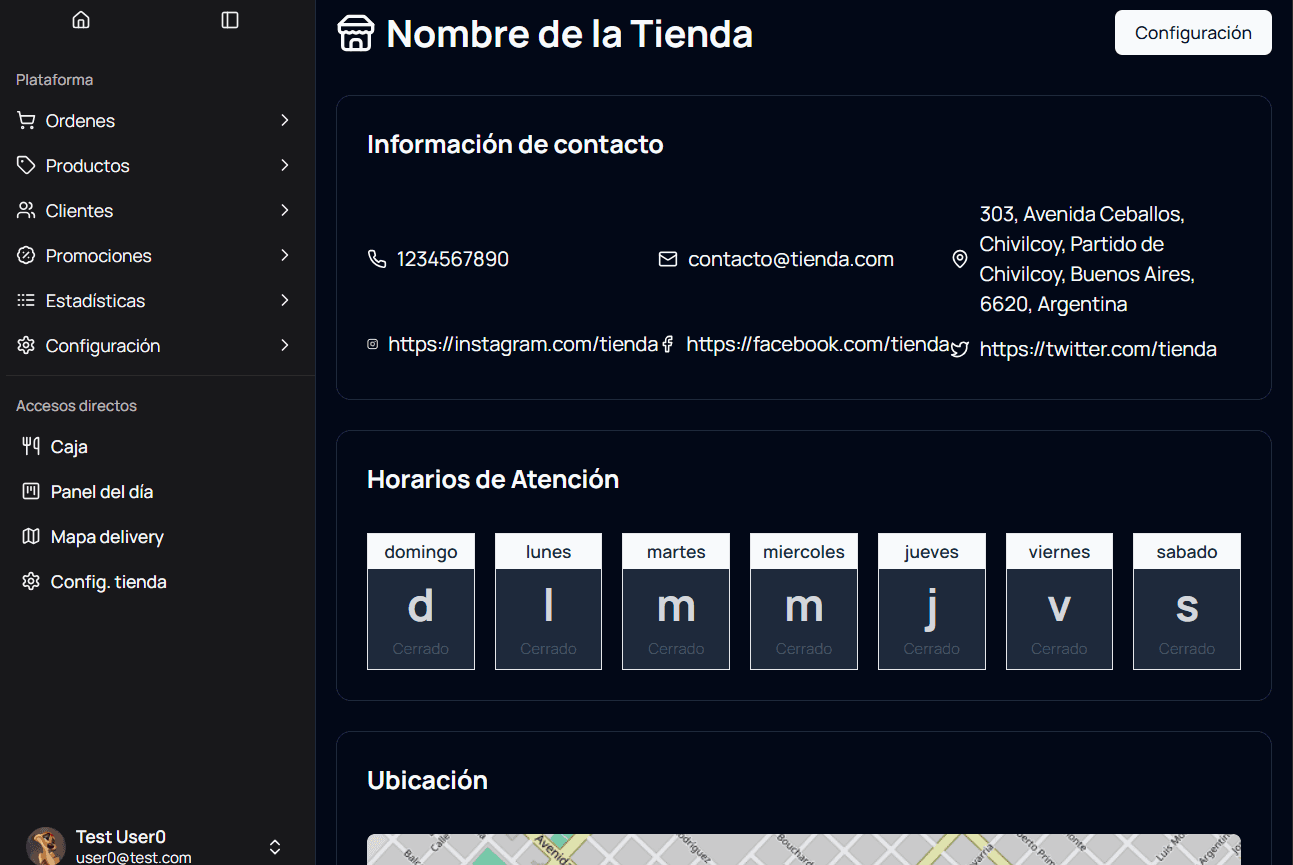1293x865 pixels.
Task: Click the Información de contacto heading
Action: point(515,144)
